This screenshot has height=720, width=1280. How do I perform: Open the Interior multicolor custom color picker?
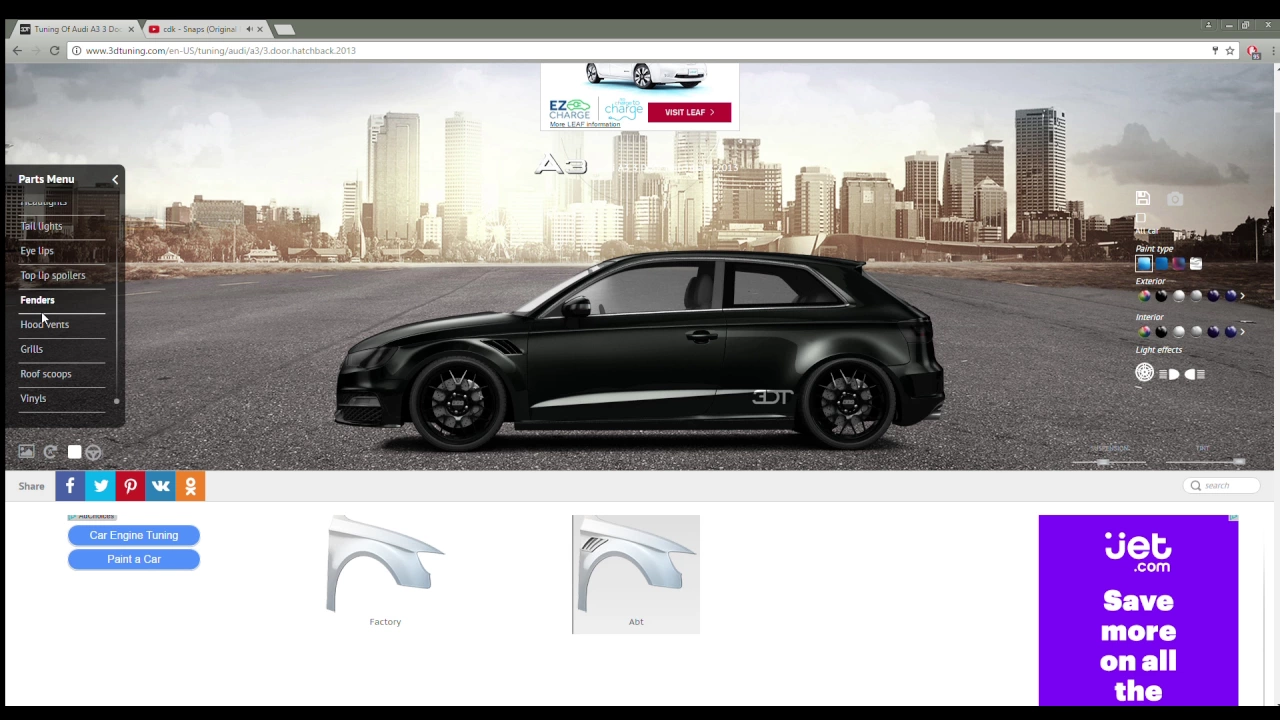(1144, 331)
